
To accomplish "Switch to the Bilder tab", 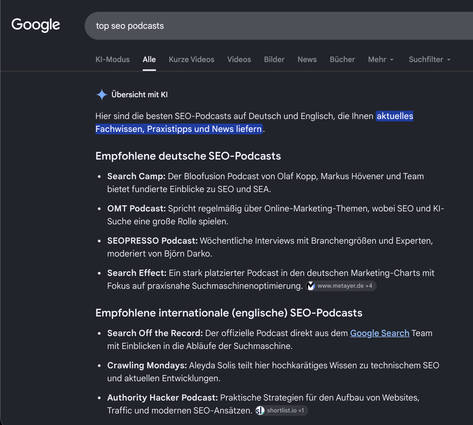I will (274, 60).
